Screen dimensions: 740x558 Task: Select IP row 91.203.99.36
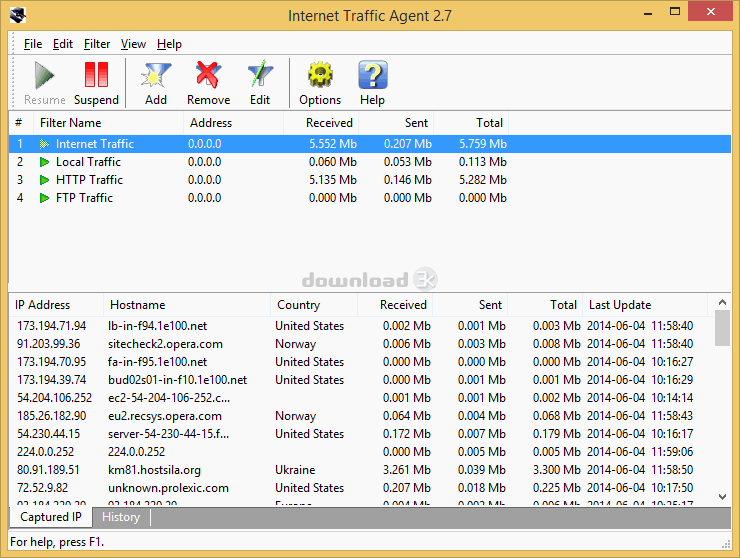point(362,344)
